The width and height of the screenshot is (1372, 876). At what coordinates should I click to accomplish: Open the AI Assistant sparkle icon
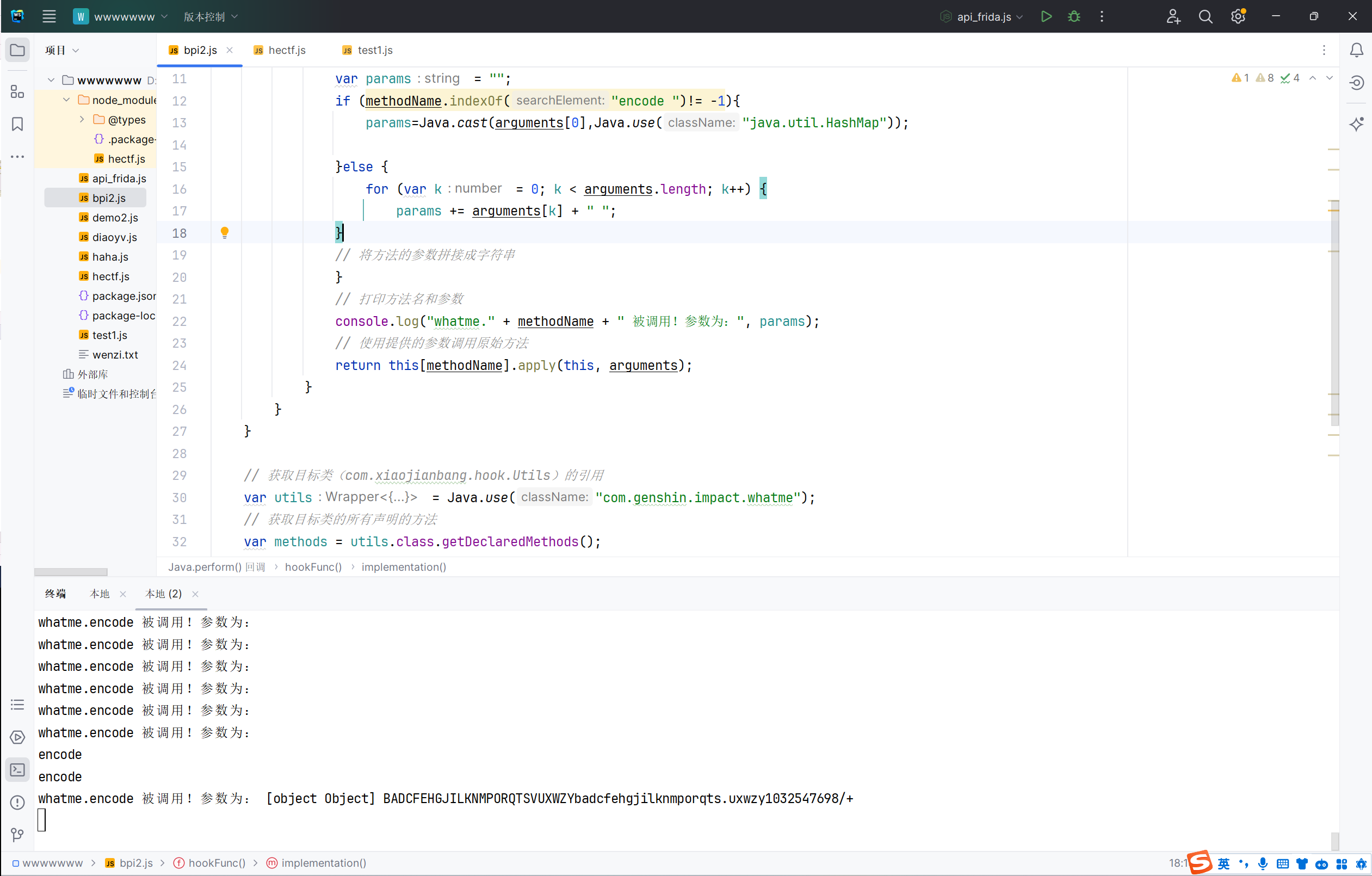coord(1357,124)
